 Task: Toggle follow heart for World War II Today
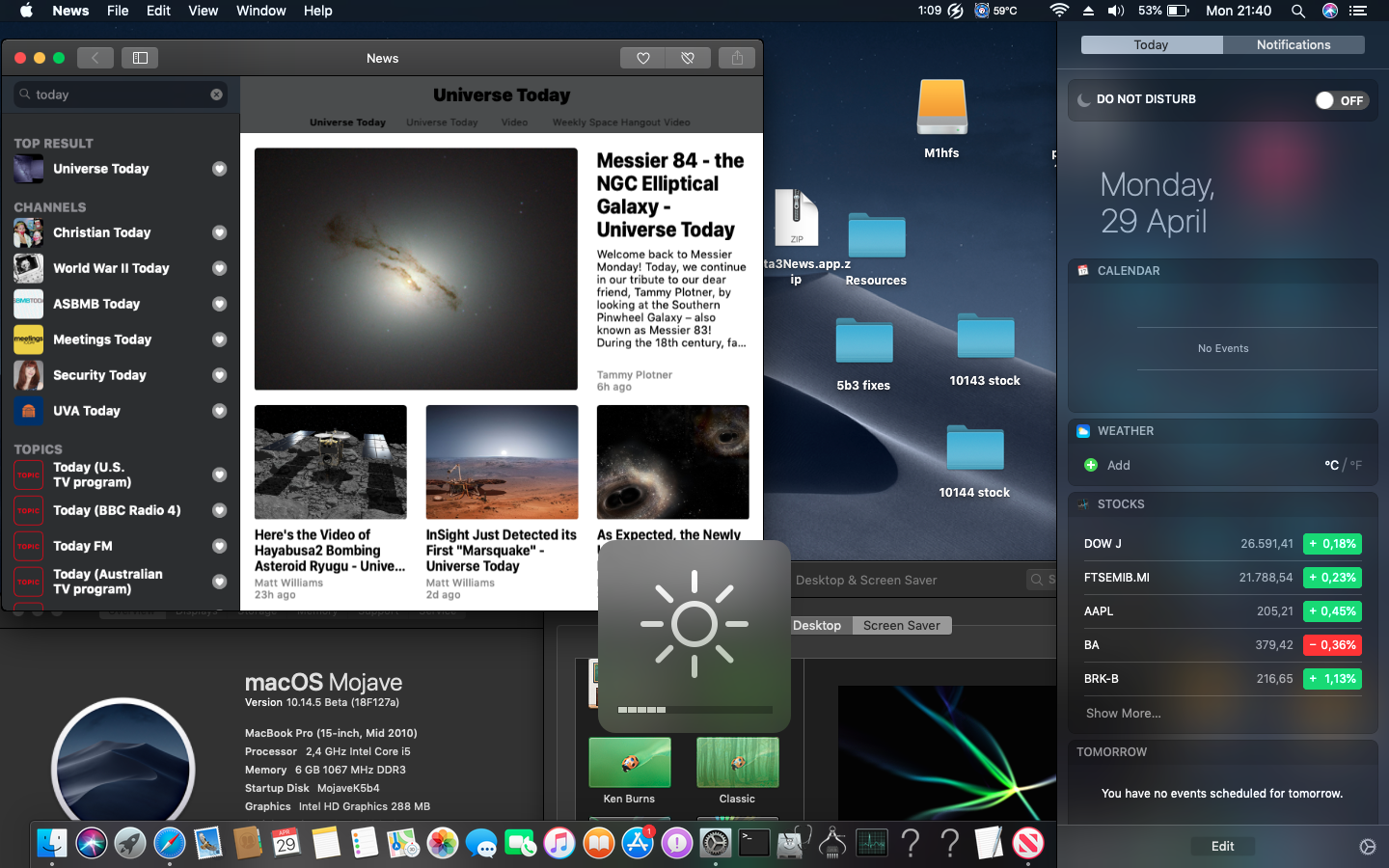[219, 268]
